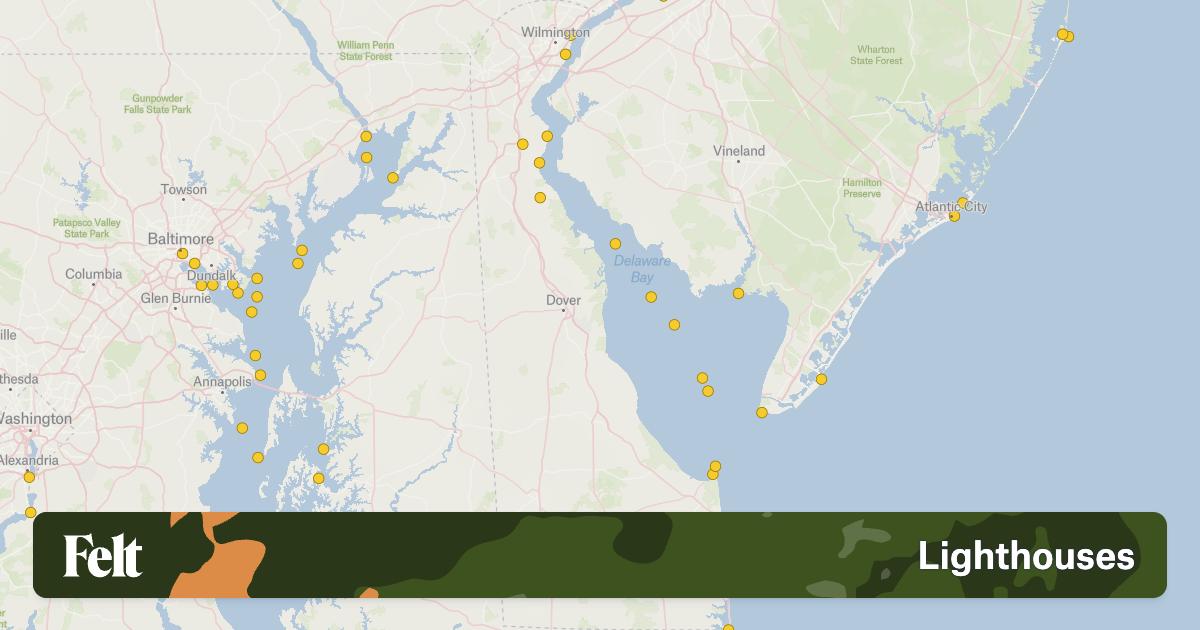This screenshot has height=630, width=1200.
Task: Click the northernmost lighthouse marker on the Jersey coast
Action: (1063, 34)
